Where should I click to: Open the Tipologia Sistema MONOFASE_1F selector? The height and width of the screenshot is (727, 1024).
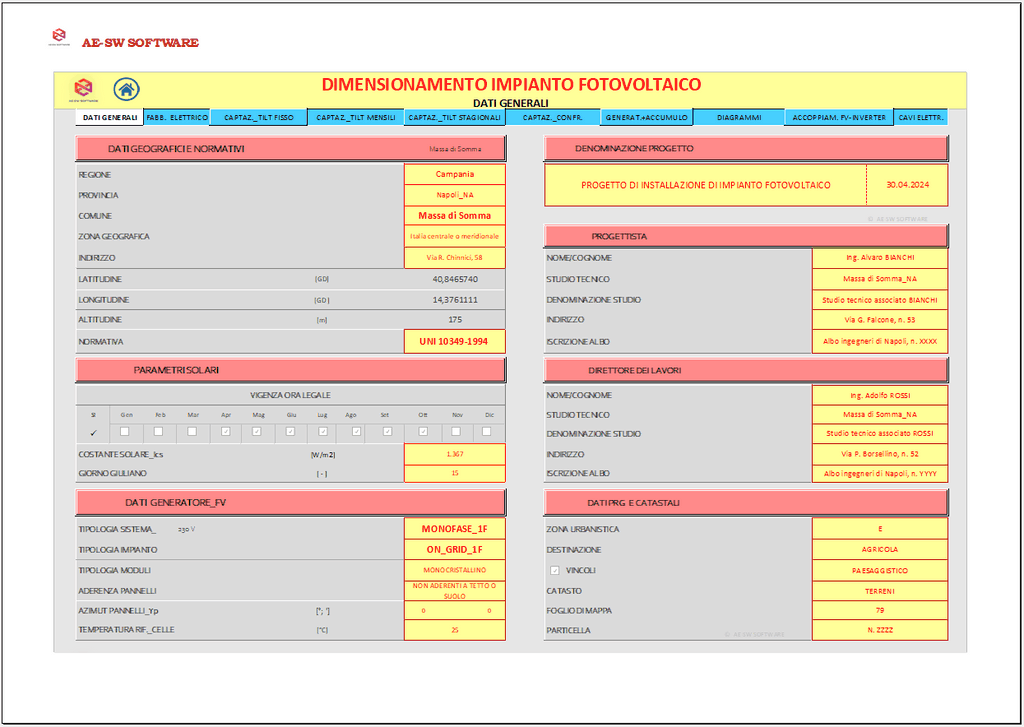455,529
